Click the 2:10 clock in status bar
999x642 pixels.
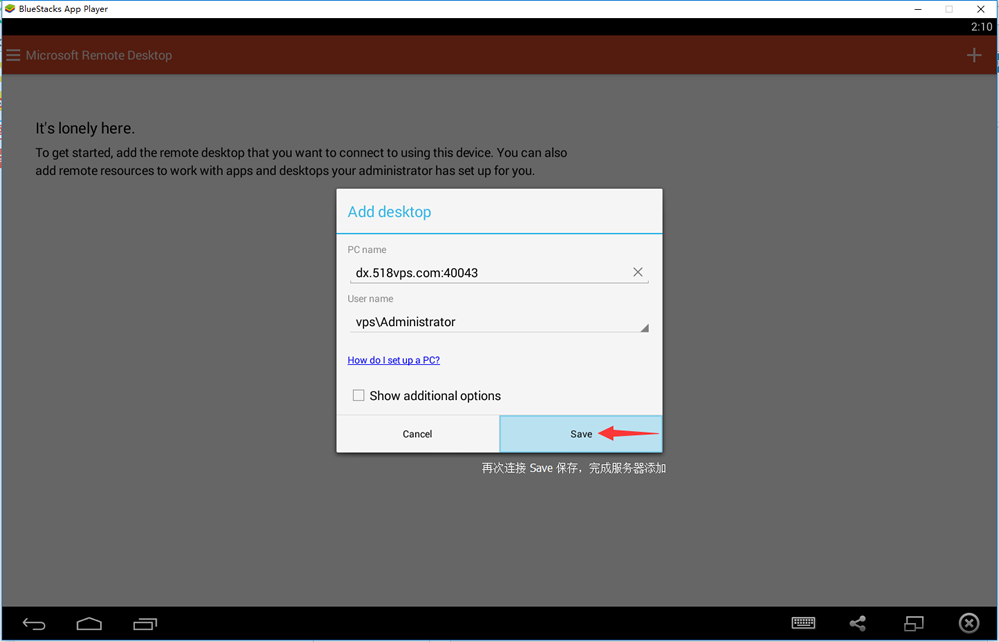[x=981, y=27]
